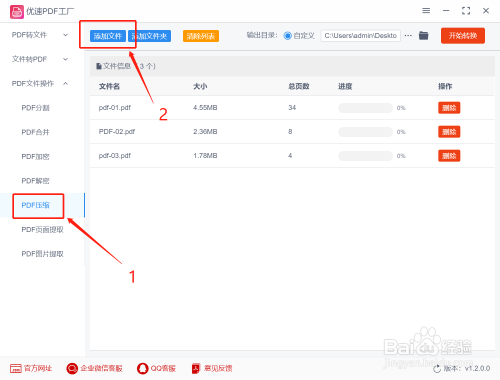
Task: Click the 意见反馈 feedback icon
Action: [196, 368]
